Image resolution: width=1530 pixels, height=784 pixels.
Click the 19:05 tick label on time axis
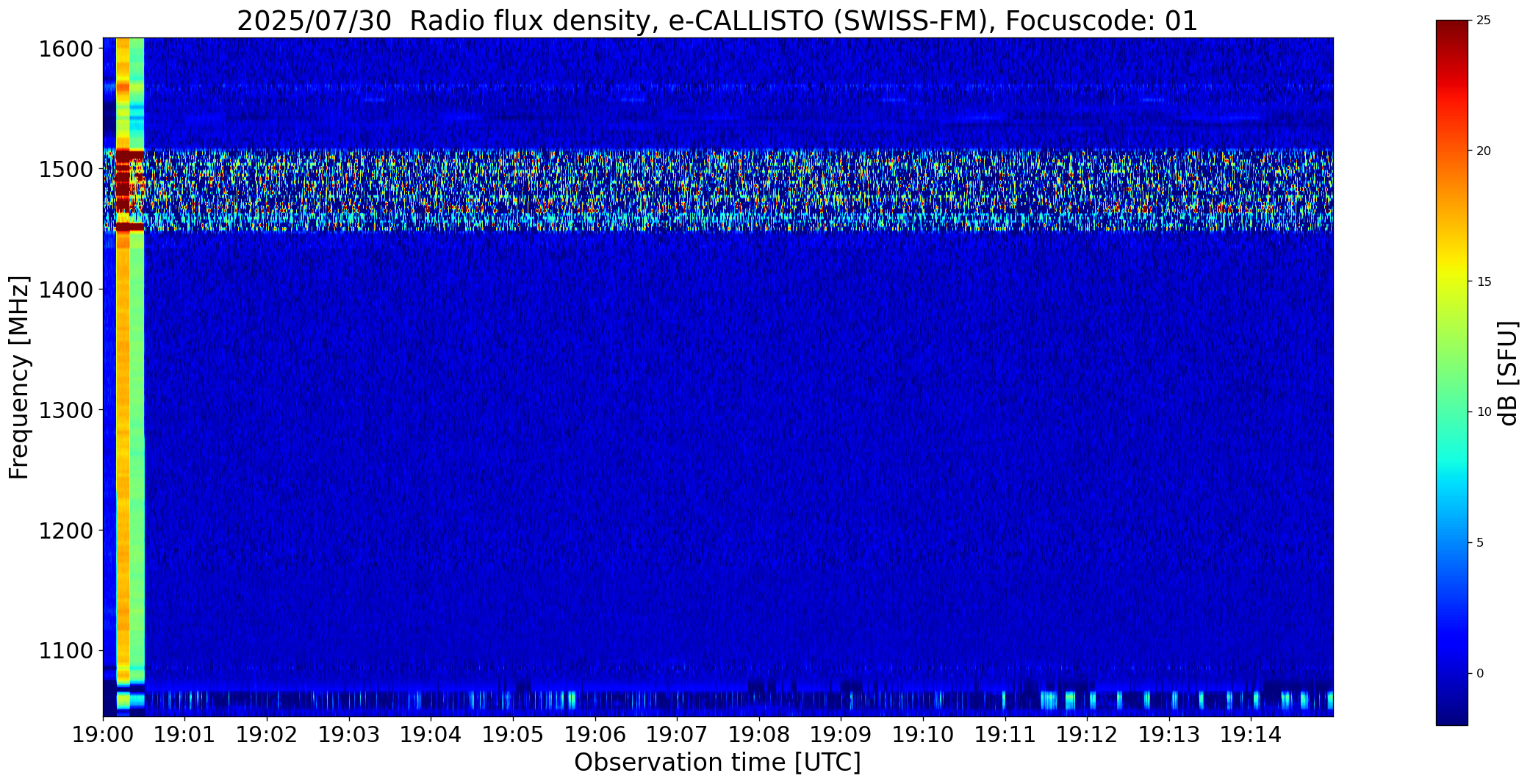tap(512, 734)
